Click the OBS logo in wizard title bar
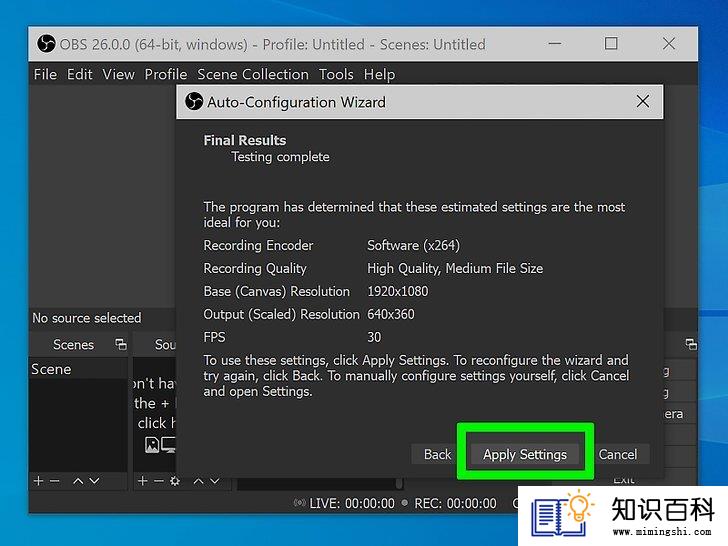Image resolution: width=728 pixels, height=546 pixels. click(x=194, y=101)
